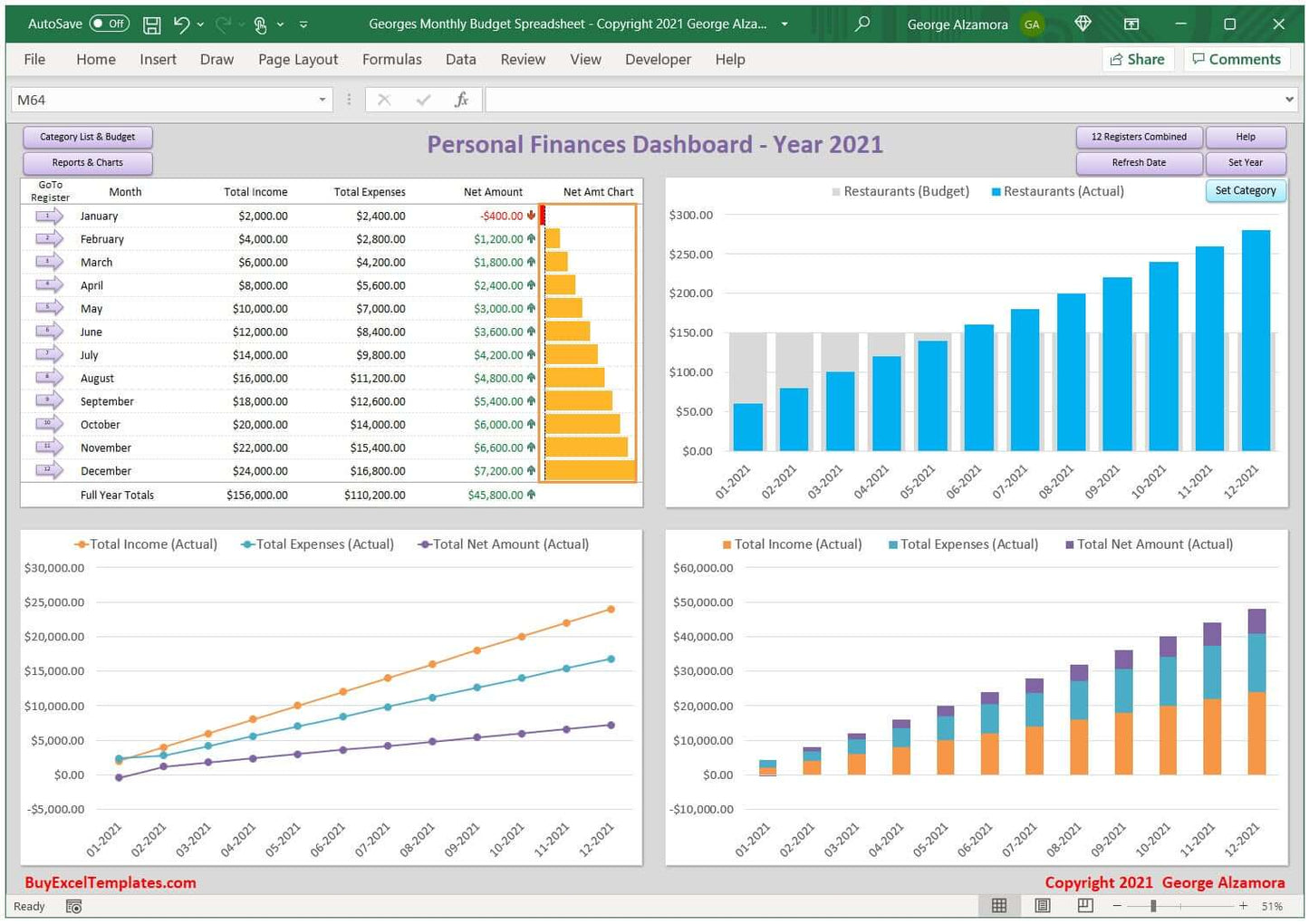This screenshot has width=1309, height=924.
Task: Click the August GoTo Register arrow
Action: [x=49, y=378]
